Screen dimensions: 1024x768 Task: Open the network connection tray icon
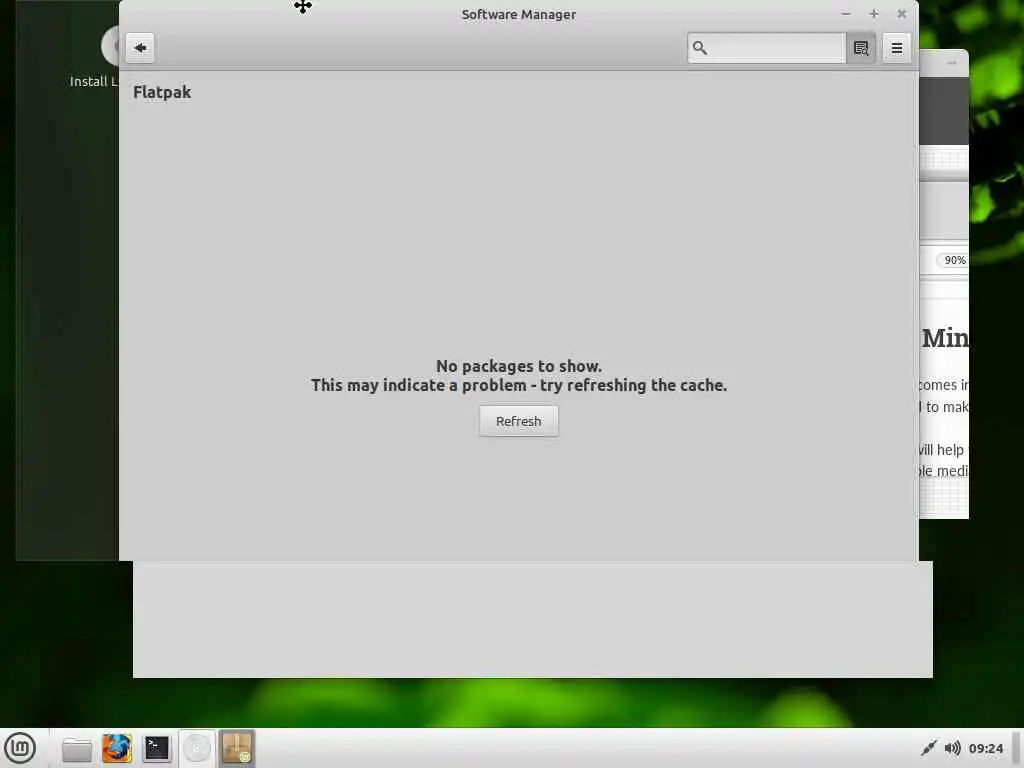pos(929,748)
